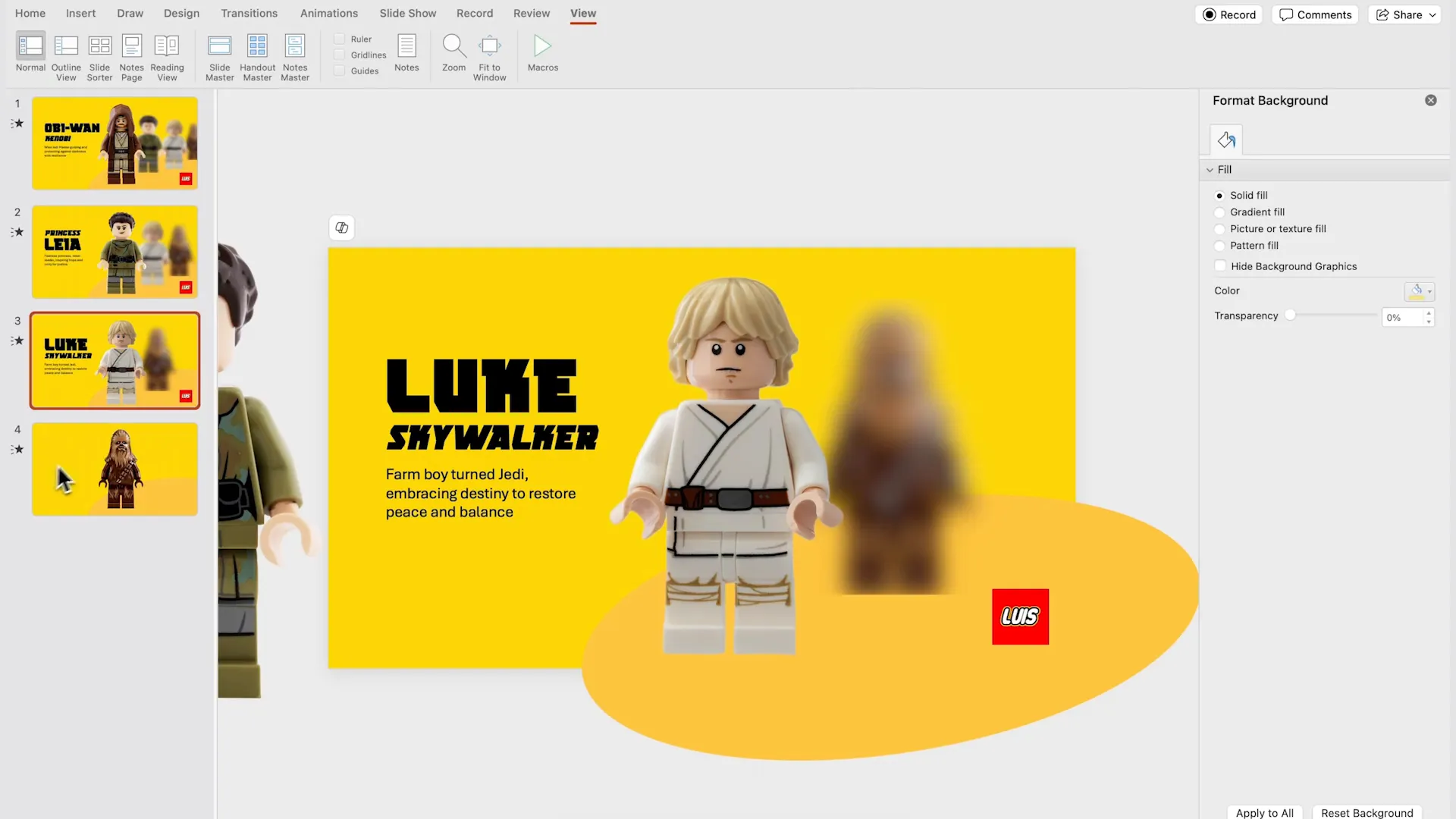Toggle the Notes pane button
Image resolution: width=1456 pixels, height=819 pixels.
click(406, 53)
